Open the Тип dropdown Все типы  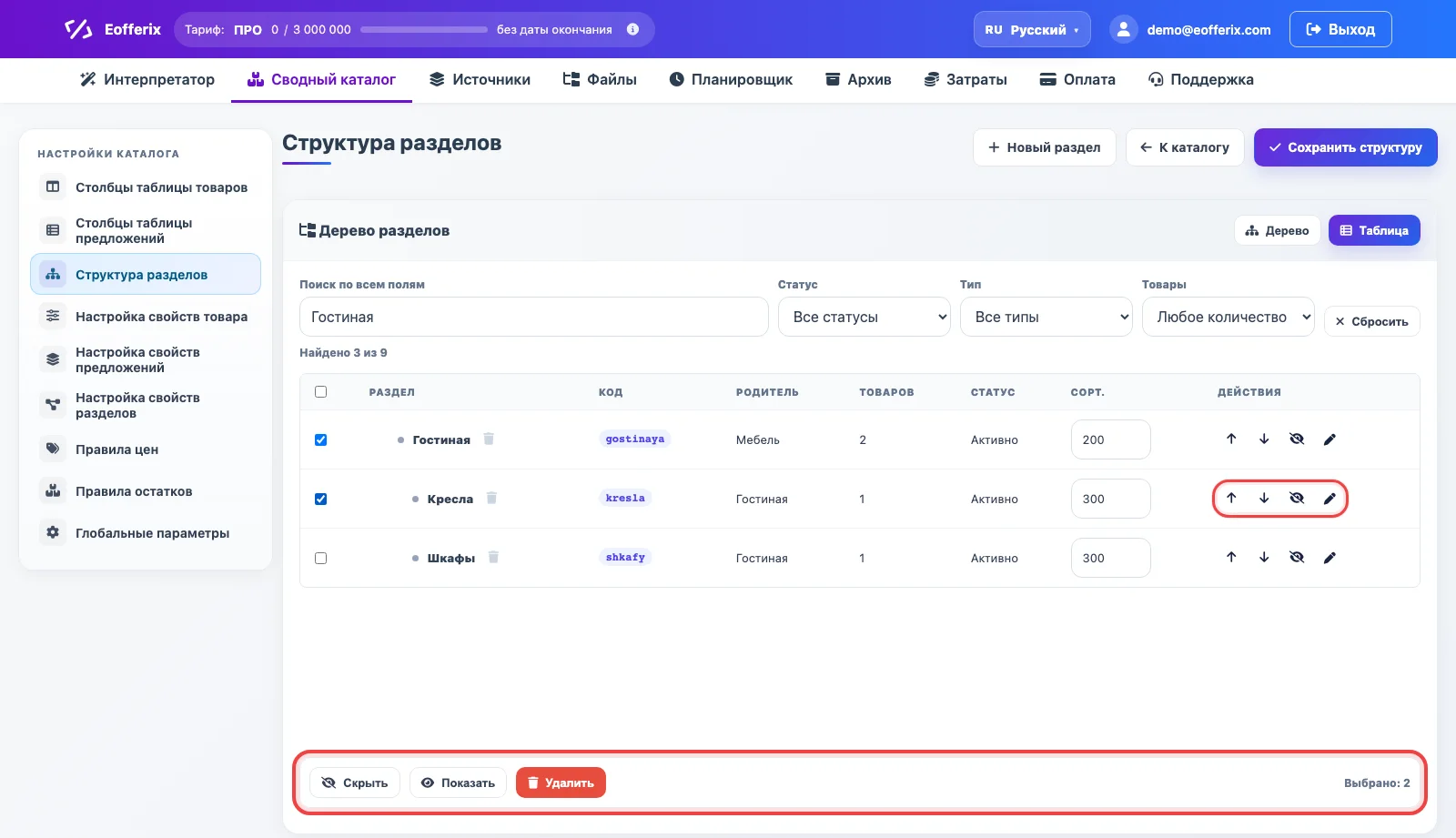click(x=1046, y=317)
